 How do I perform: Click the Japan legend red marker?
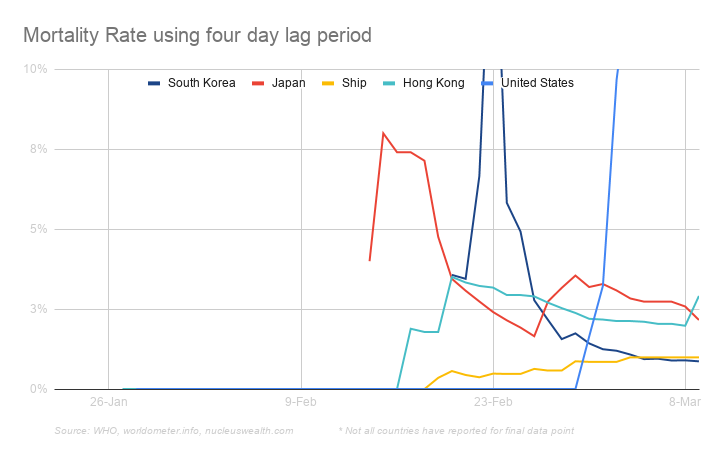(259, 83)
